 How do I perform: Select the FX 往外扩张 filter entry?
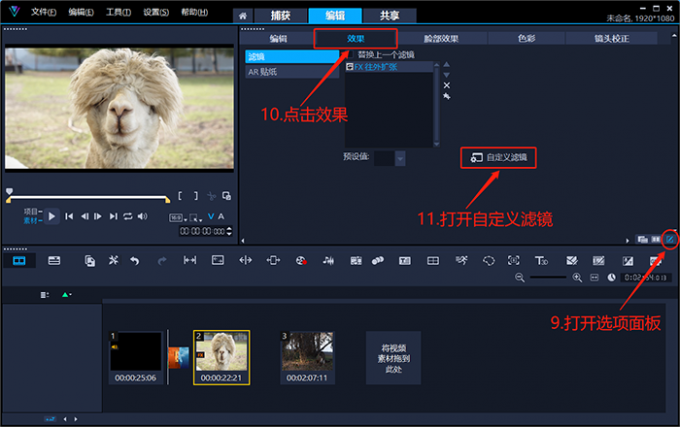coord(389,67)
